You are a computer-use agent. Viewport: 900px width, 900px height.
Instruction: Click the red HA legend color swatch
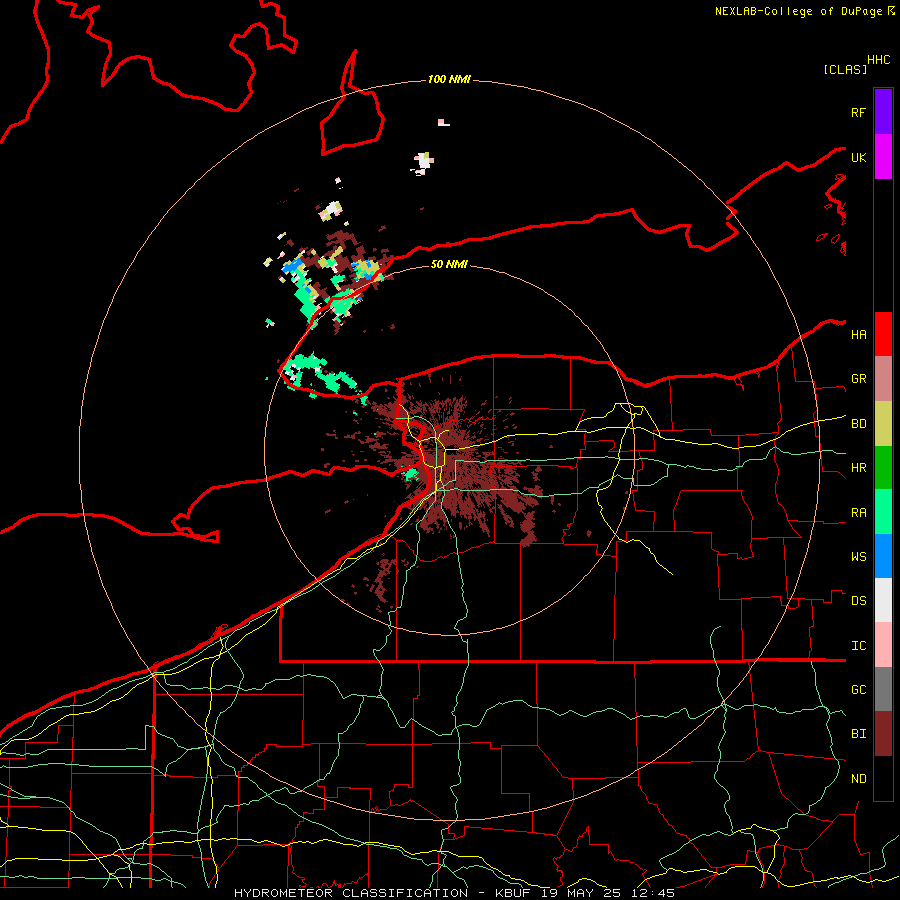tap(883, 334)
